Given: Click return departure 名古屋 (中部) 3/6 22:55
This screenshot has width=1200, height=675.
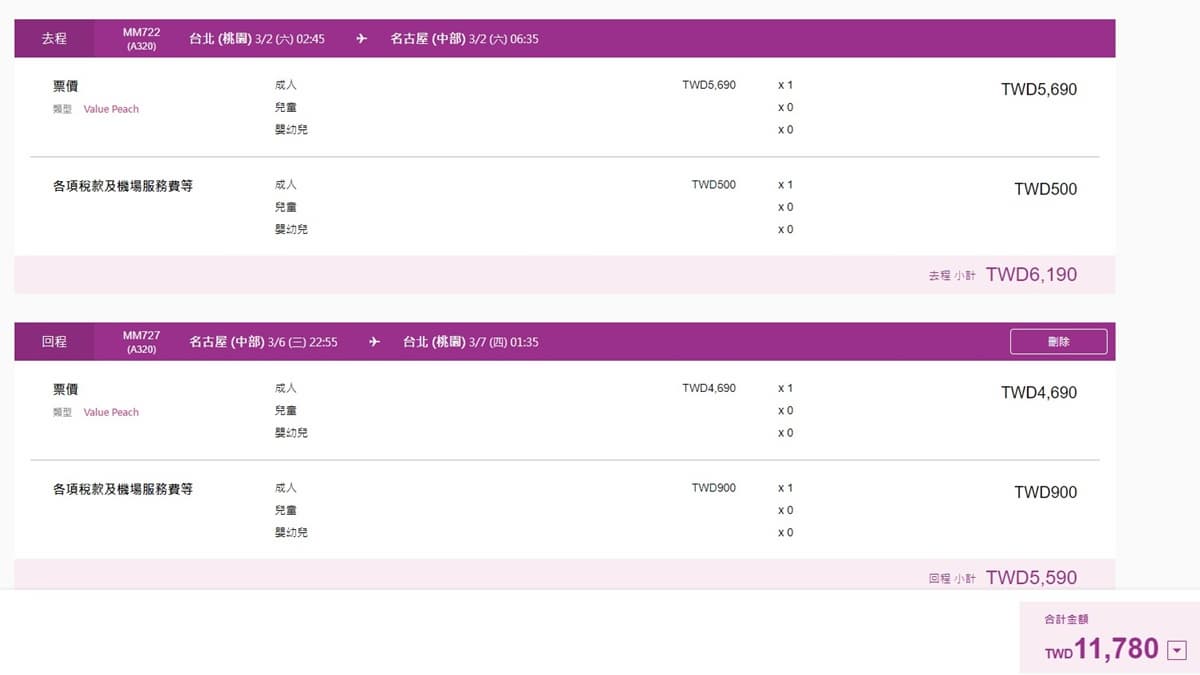Looking at the screenshot, I should point(263,342).
